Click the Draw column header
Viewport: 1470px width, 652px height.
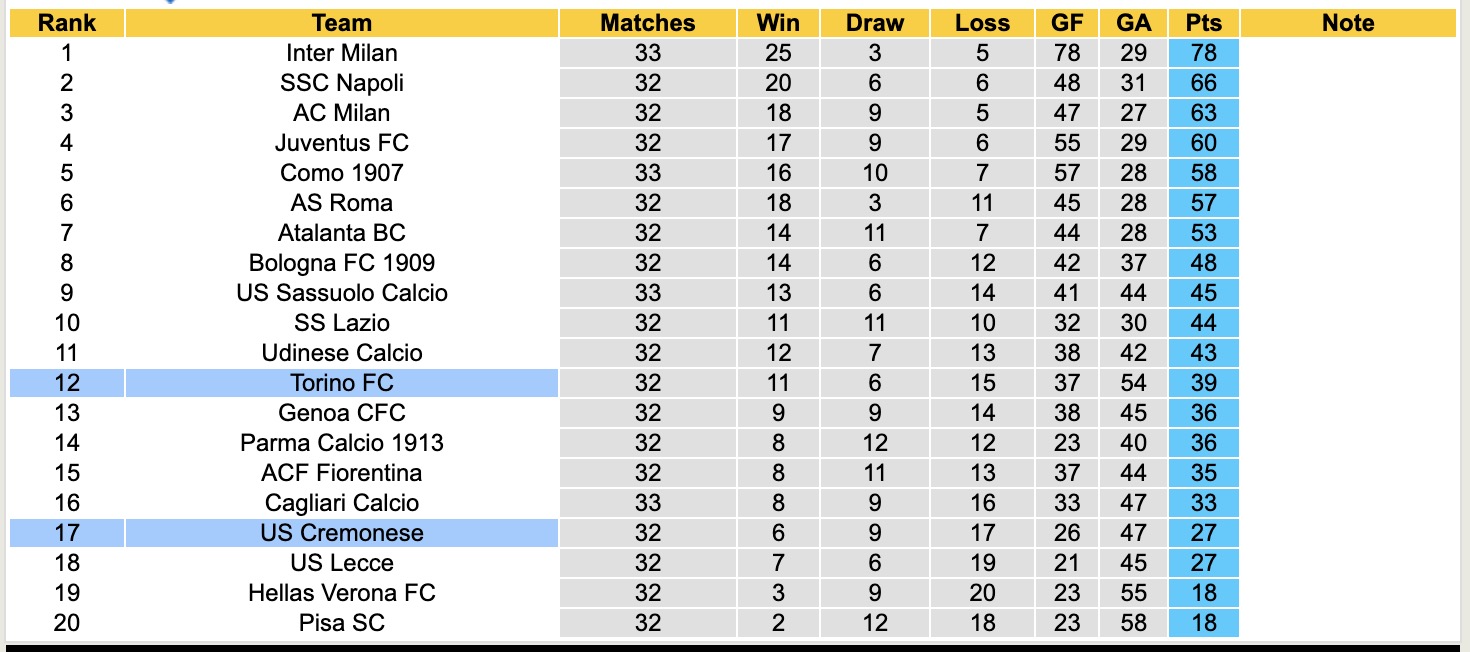[x=874, y=23]
